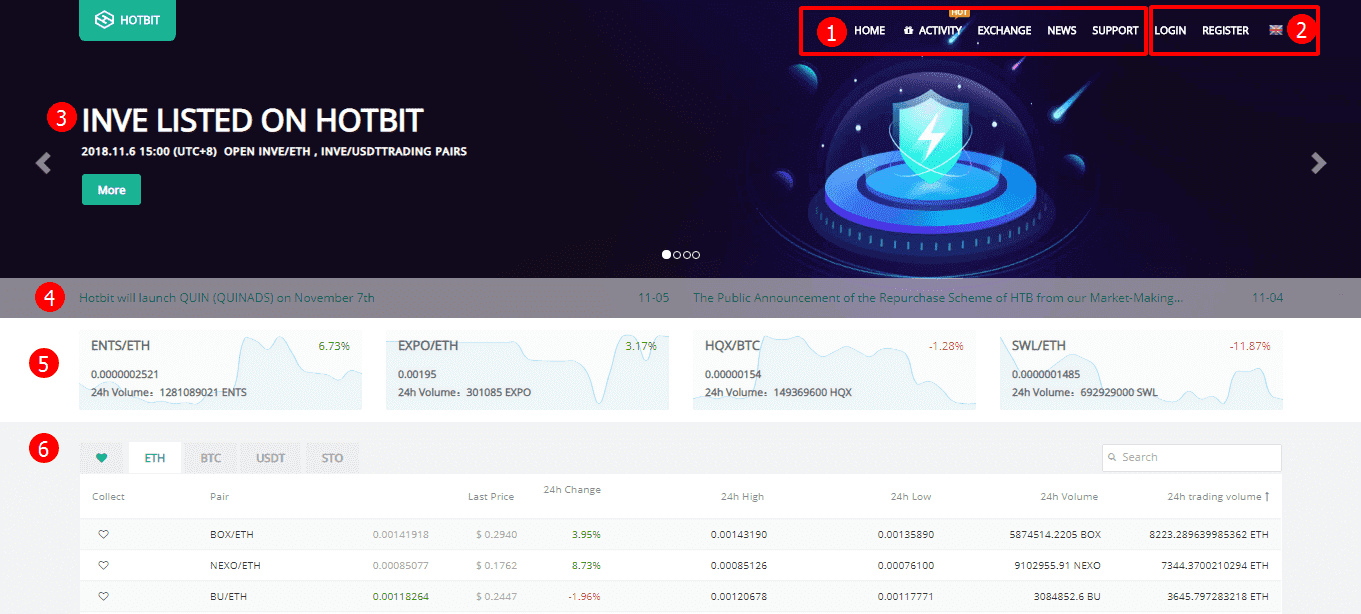Open the language flag selector
This screenshot has height=614, width=1361.
(x=1276, y=30)
